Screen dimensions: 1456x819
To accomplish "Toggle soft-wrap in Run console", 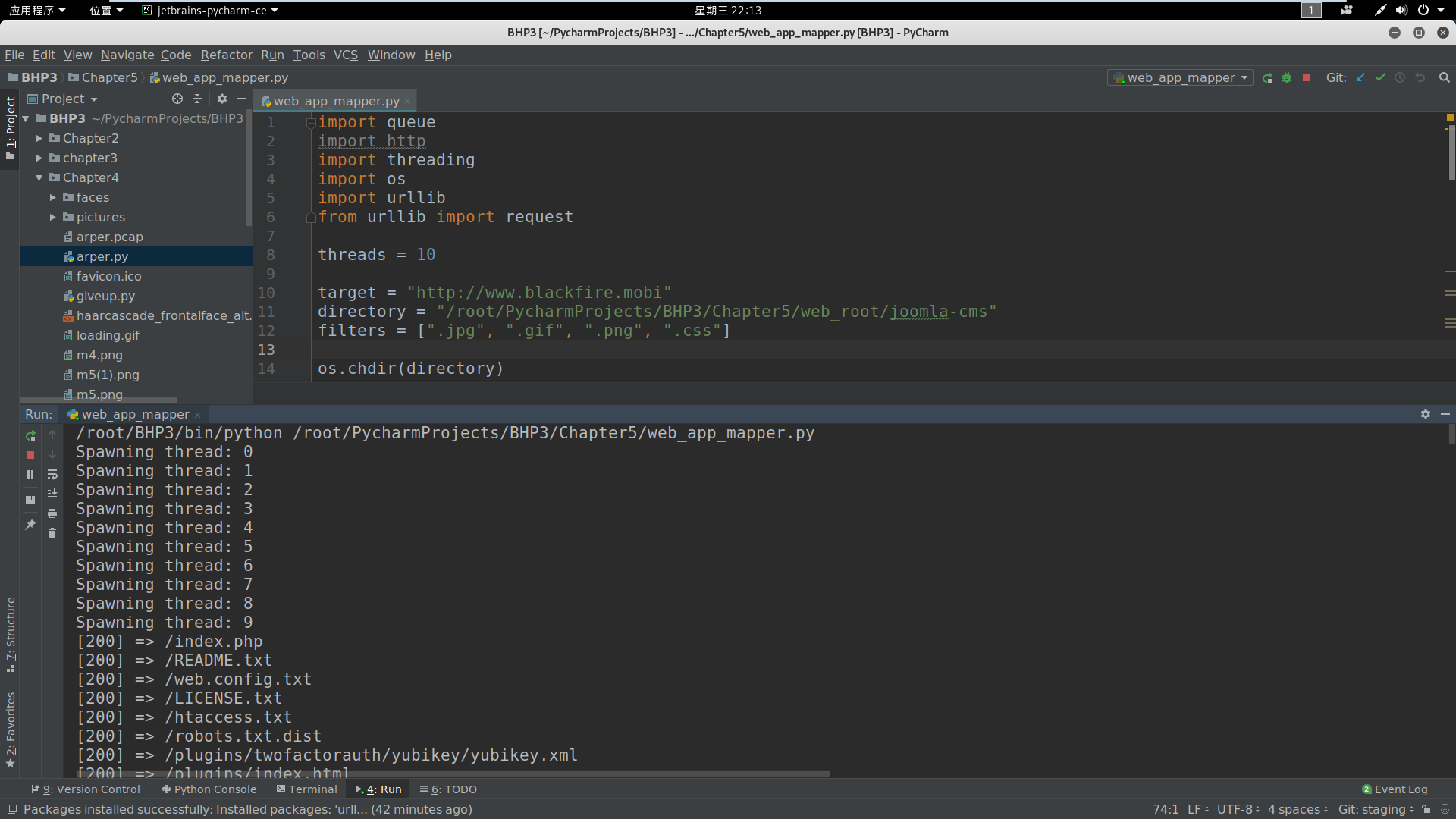I will [x=52, y=475].
